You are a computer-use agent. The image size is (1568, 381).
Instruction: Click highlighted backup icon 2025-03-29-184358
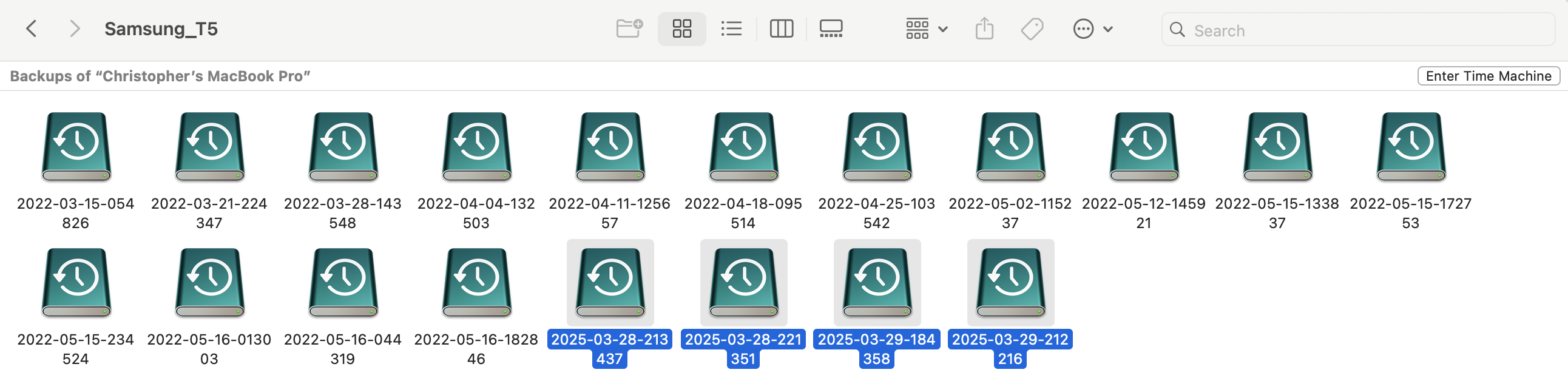pos(877,283)
